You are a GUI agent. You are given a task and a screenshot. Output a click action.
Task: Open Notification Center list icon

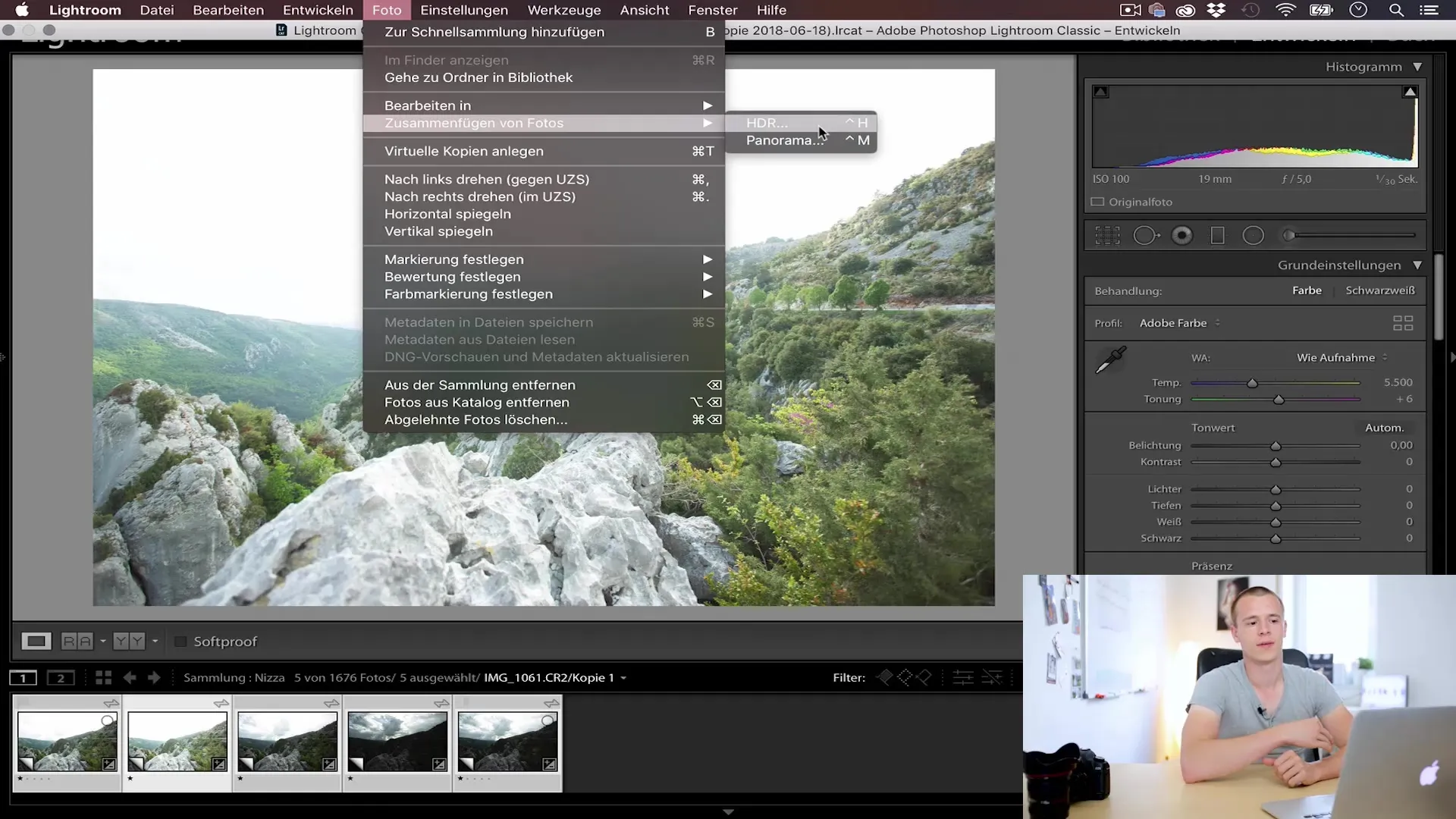click(1429, 10)
